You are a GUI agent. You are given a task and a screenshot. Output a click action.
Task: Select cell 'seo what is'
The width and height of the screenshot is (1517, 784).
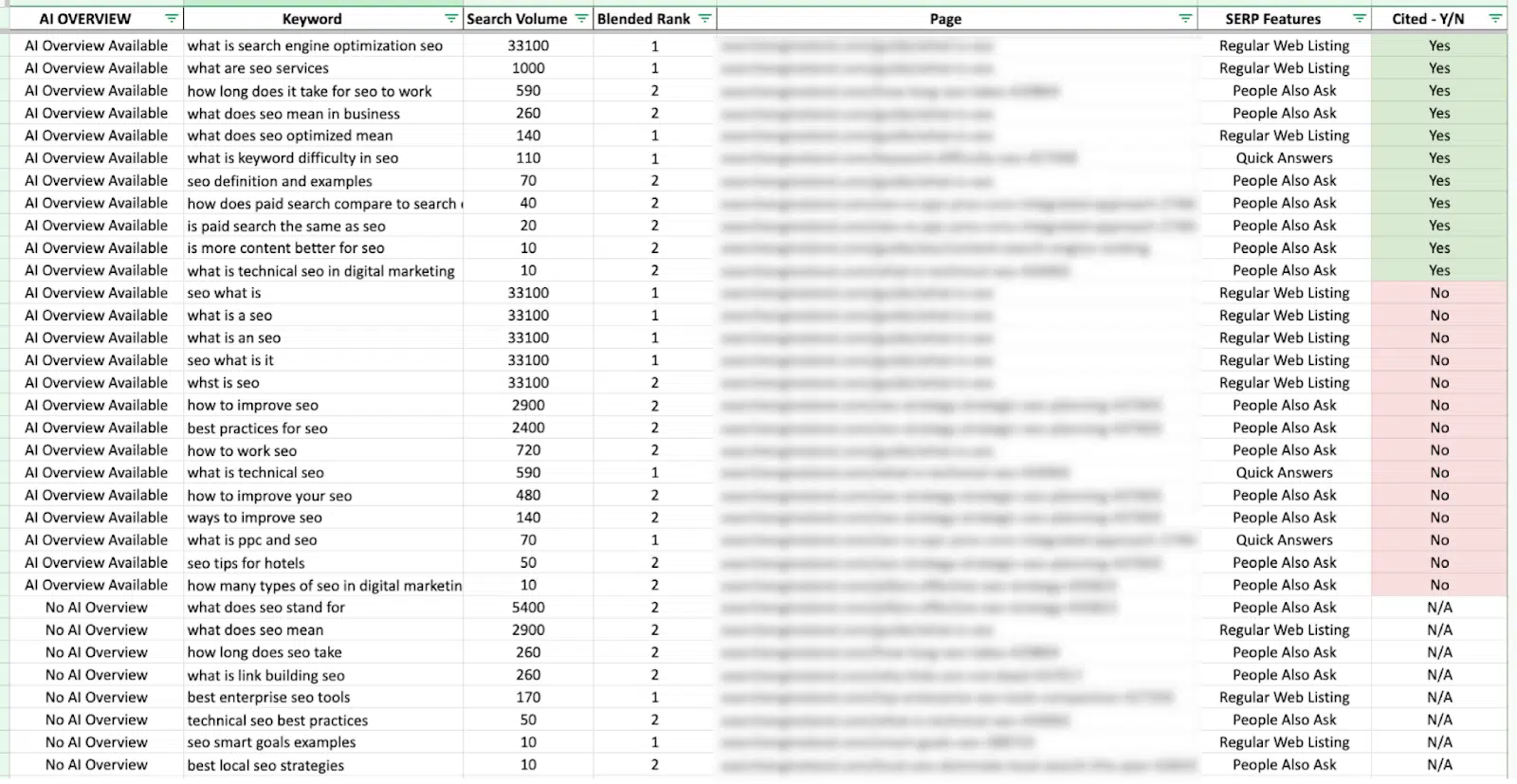(x=323, y=293)
